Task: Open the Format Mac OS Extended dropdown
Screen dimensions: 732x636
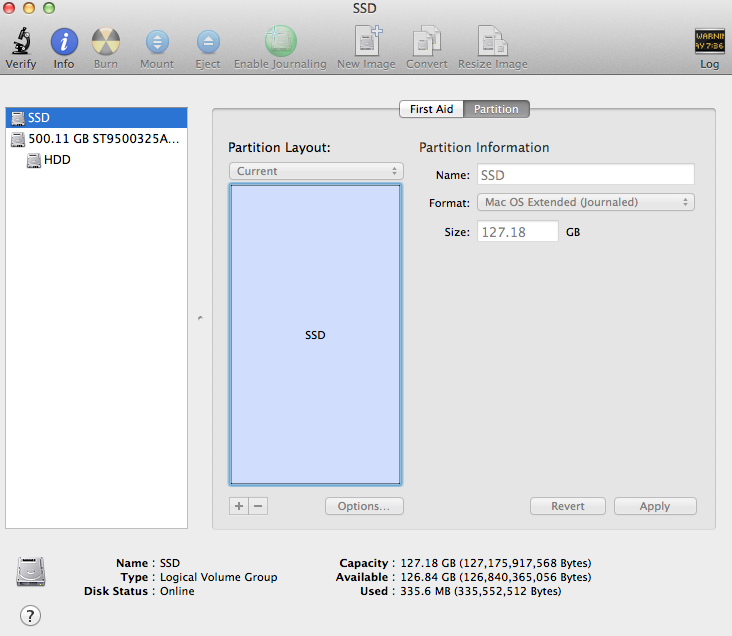Action: (586, 202)
